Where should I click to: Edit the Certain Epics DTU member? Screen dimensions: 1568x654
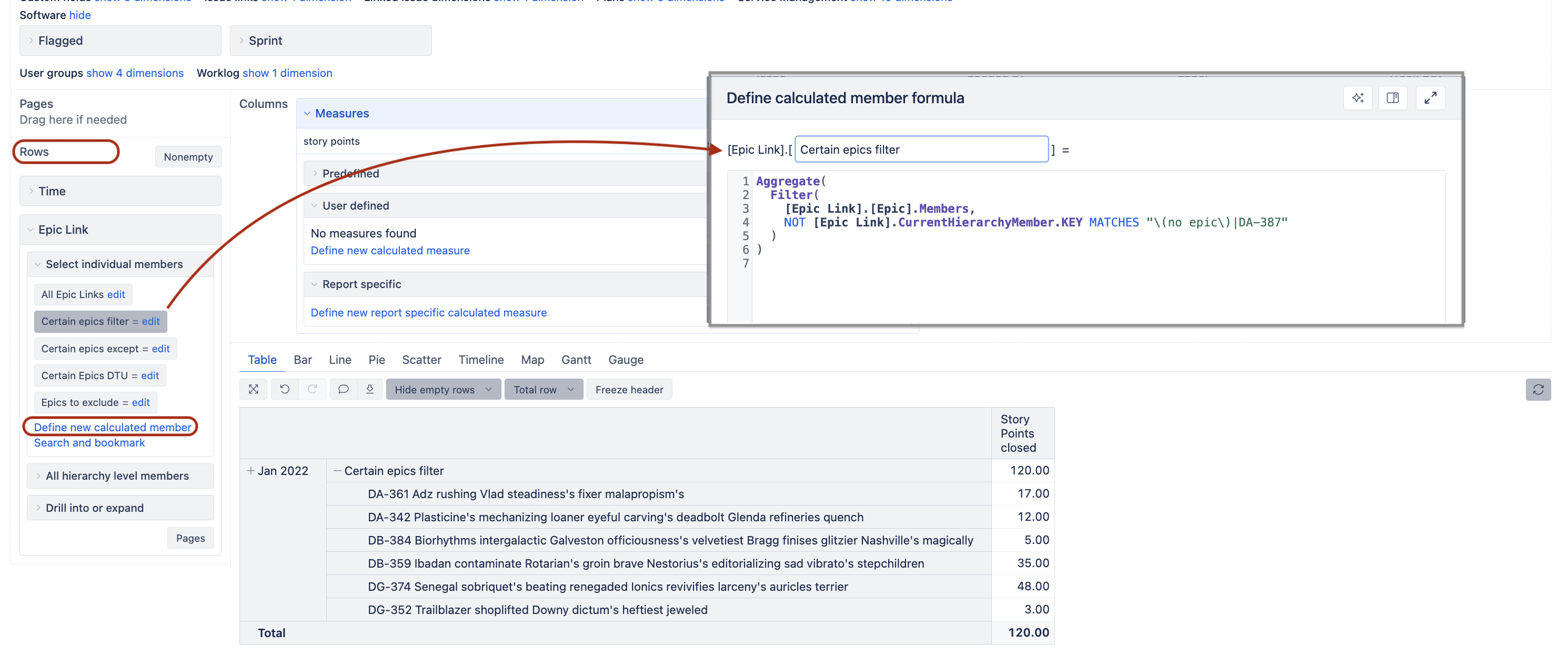pyautogui.click(x=150, y=375)
